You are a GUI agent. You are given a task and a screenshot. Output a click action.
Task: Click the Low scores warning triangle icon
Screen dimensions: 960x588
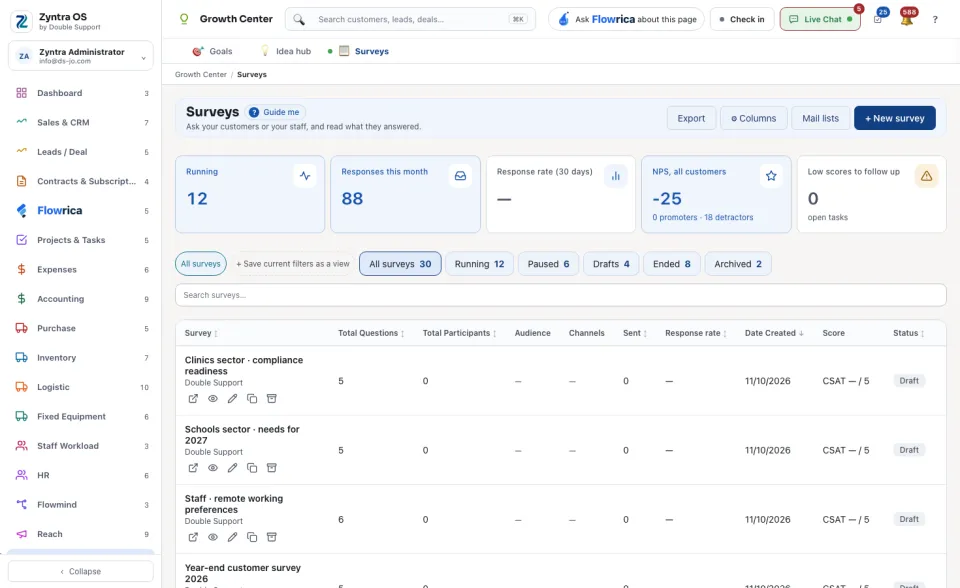coord(926,176)
